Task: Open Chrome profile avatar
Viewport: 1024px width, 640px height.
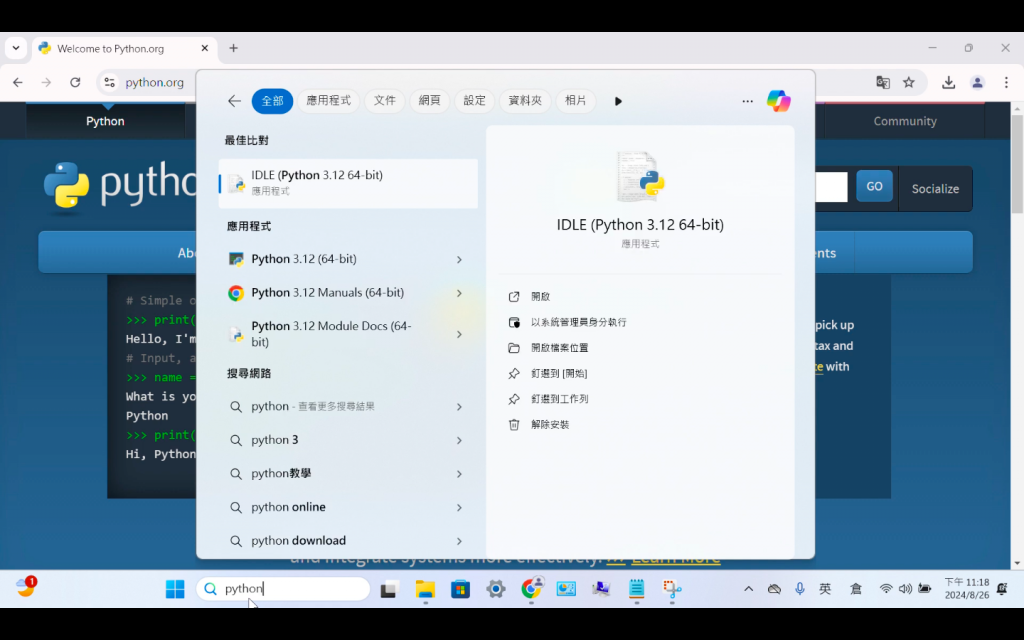Action: click(x=977, y=82)
